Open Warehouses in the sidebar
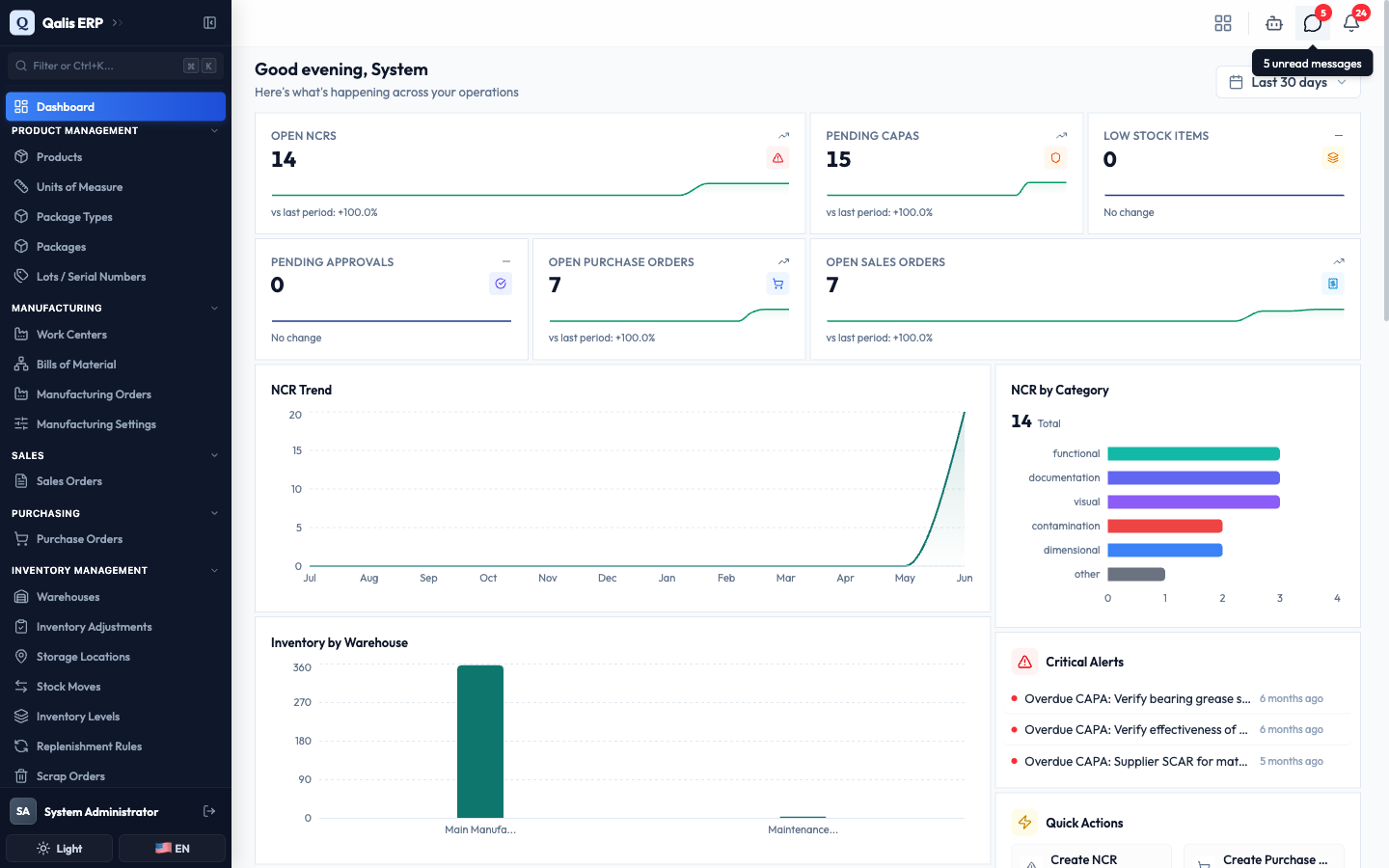Viewport: 1389px width, 868px height. [116, 597]
